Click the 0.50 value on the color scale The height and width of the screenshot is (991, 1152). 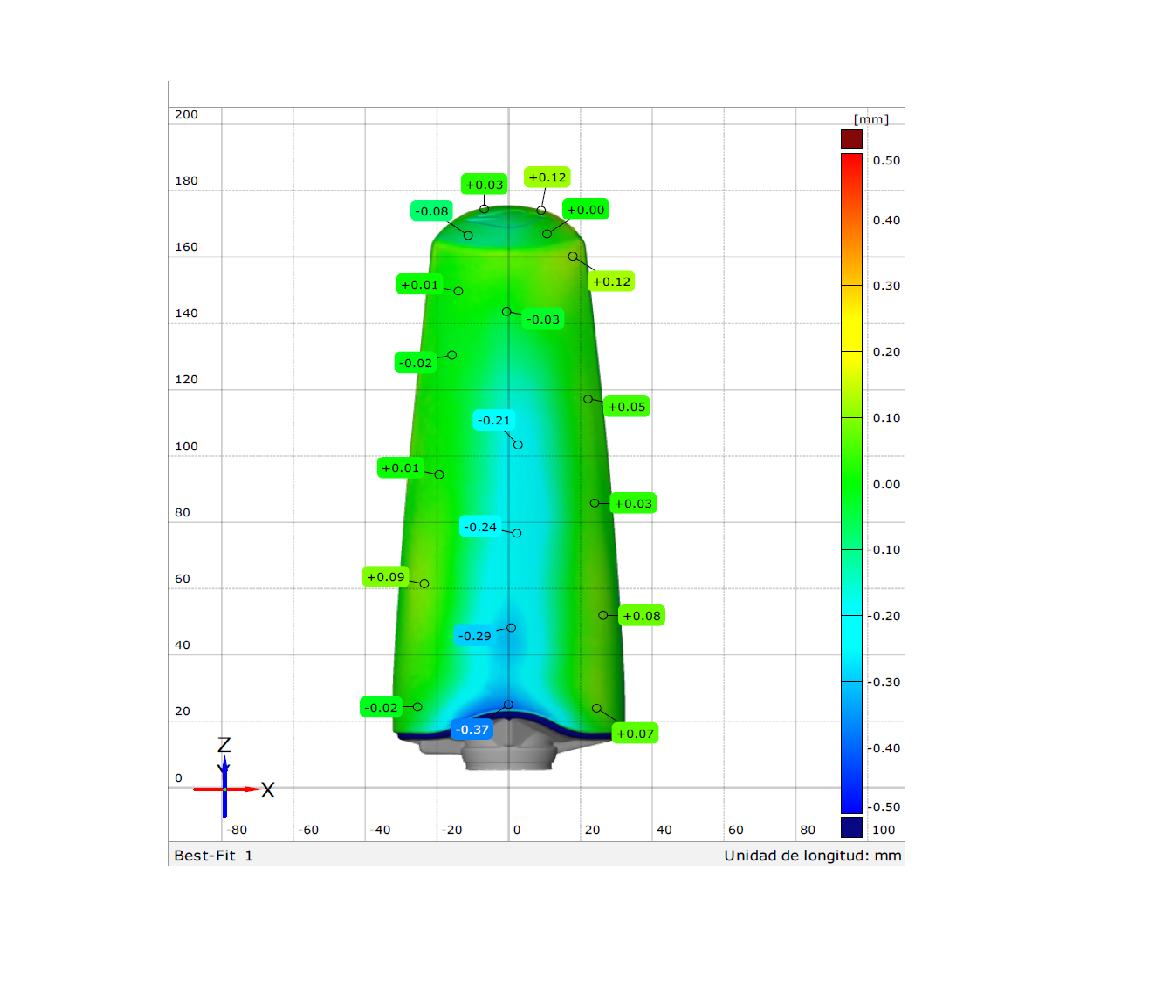coord(886,160)
